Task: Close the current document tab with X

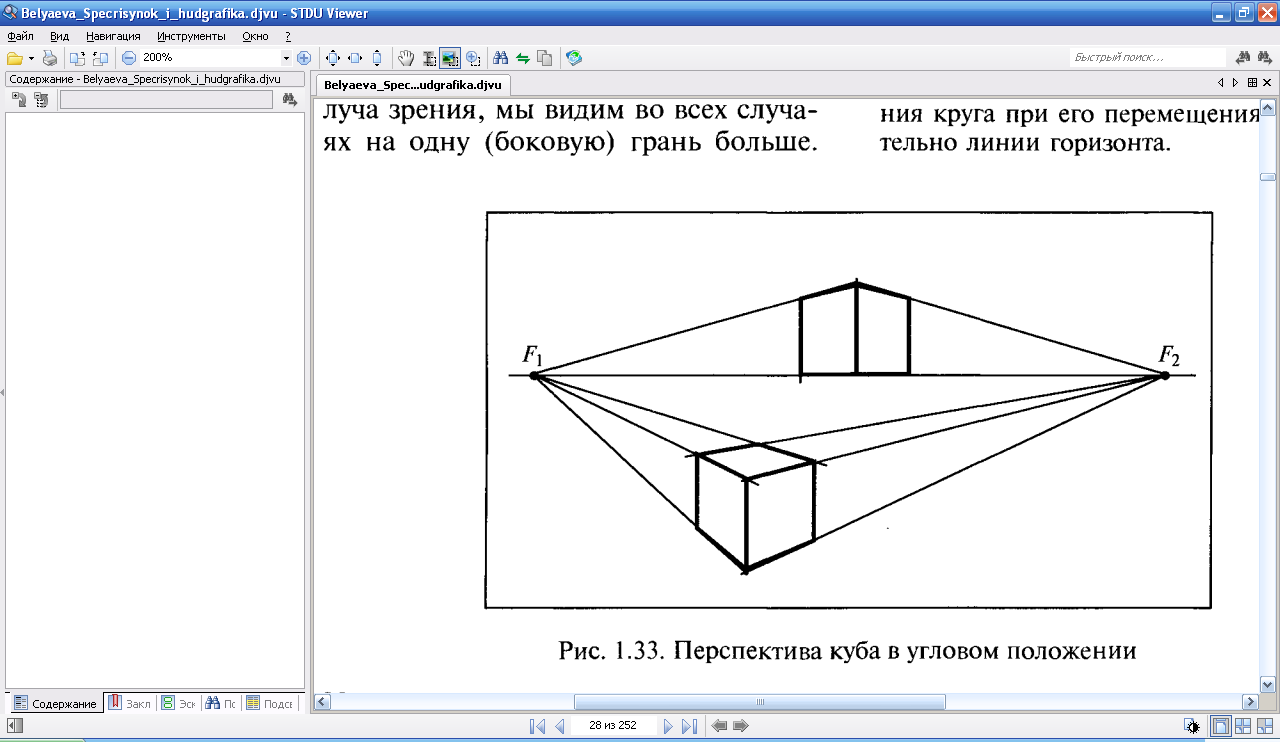Action: (1267, 83)
